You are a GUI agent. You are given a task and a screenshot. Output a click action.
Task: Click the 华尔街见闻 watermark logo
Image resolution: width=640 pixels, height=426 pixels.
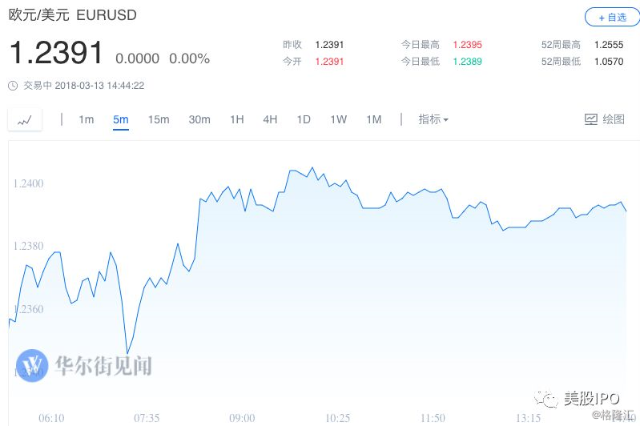point(32,365)
